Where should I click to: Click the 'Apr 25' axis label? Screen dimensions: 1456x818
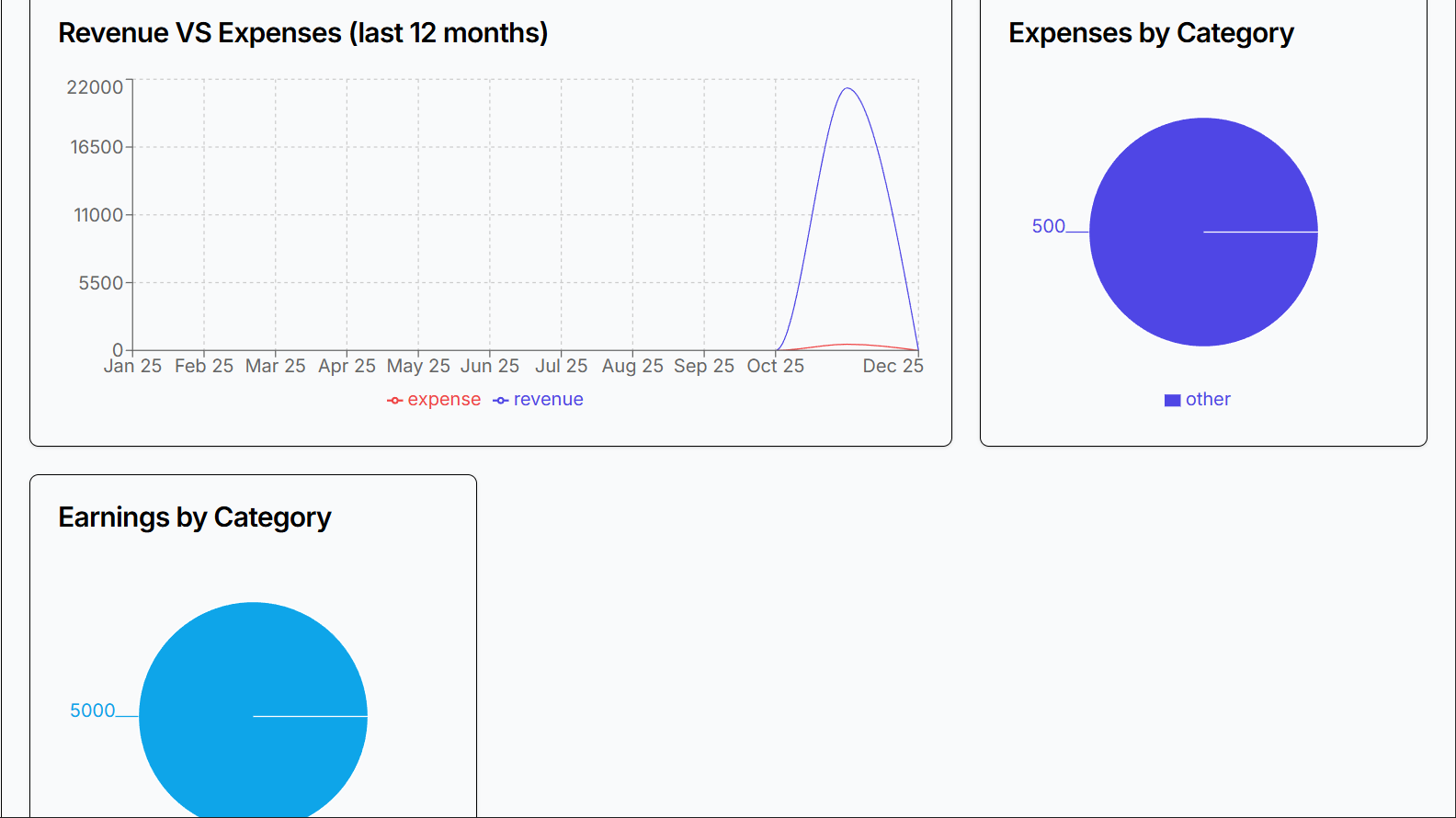coord(347,366)
